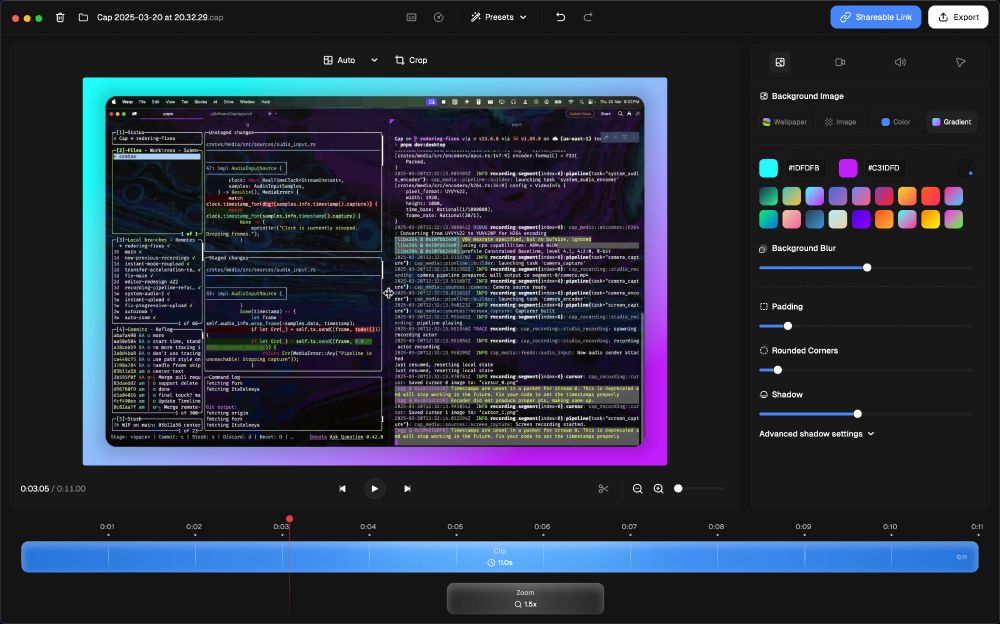Click the Shadow slider handle

(x=857, y=414)
